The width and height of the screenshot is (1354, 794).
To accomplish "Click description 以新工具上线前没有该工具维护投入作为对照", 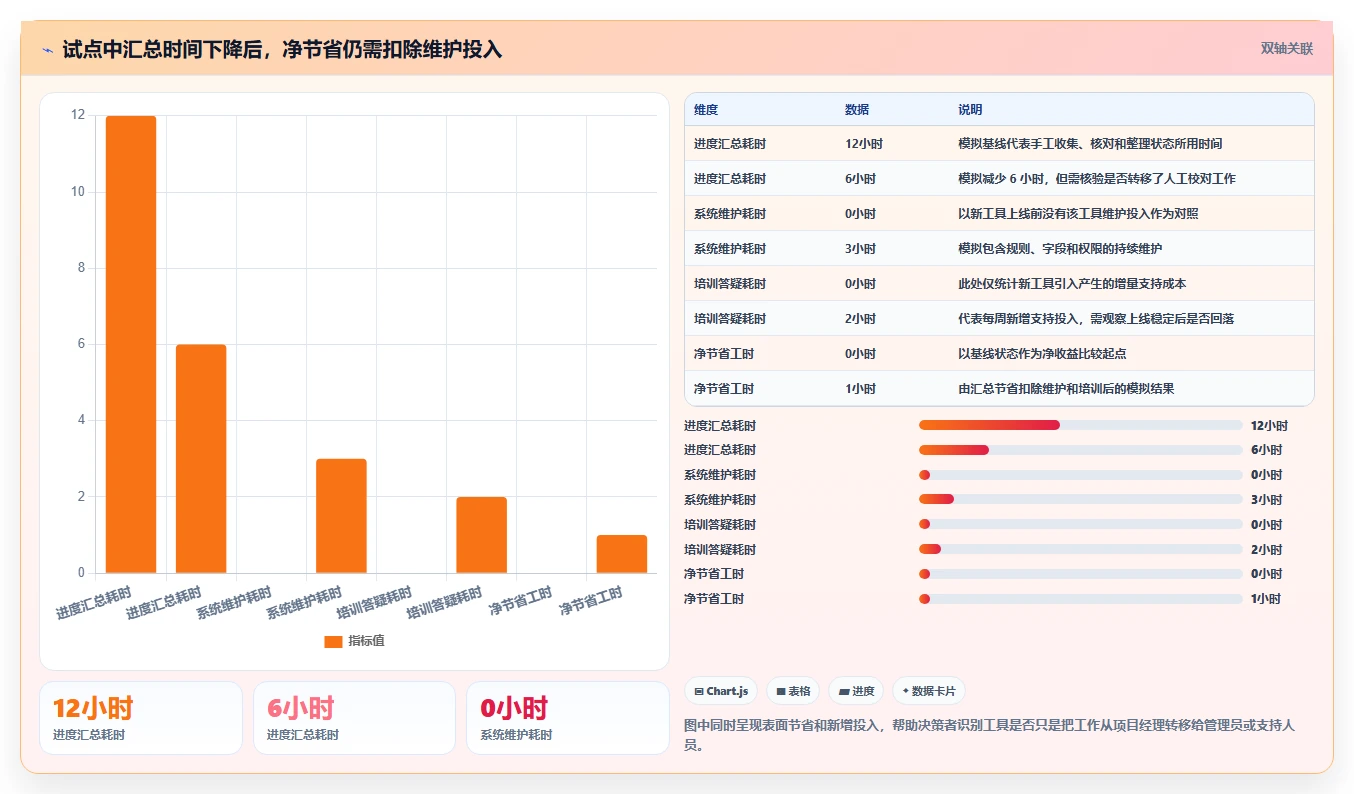I will pos(1078,214).
